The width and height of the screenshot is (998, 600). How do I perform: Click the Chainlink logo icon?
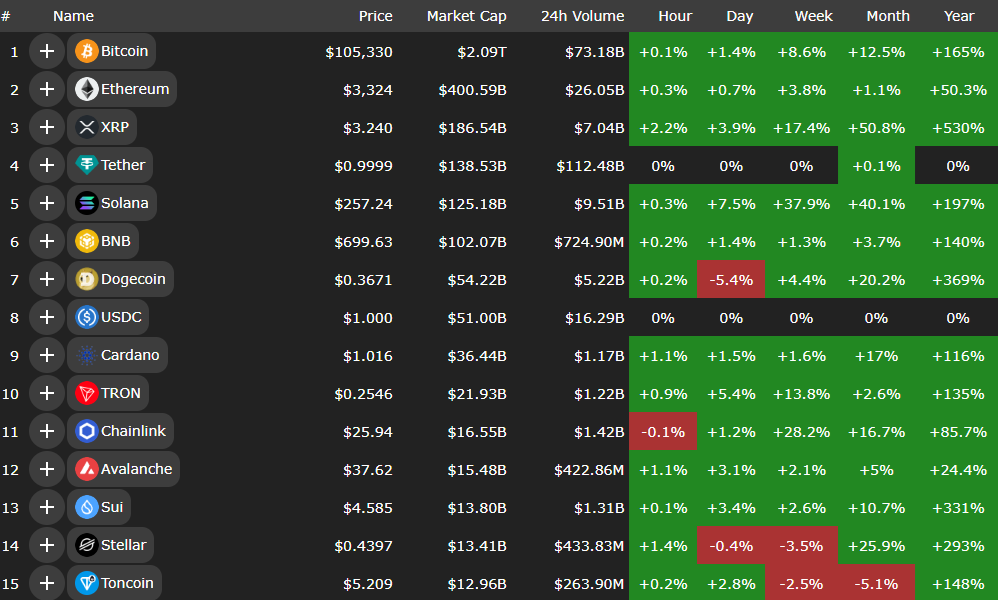86,431
